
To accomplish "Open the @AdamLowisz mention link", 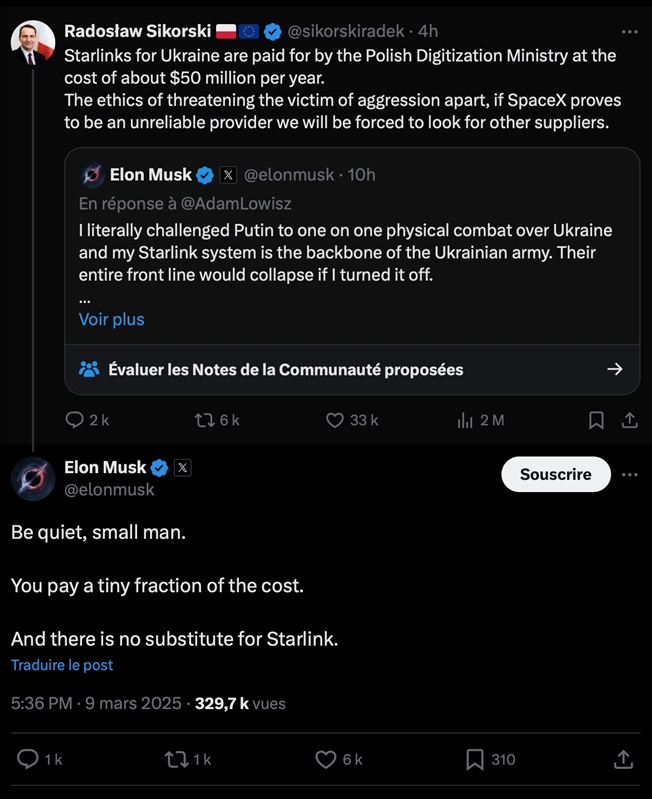I will 240,203.
